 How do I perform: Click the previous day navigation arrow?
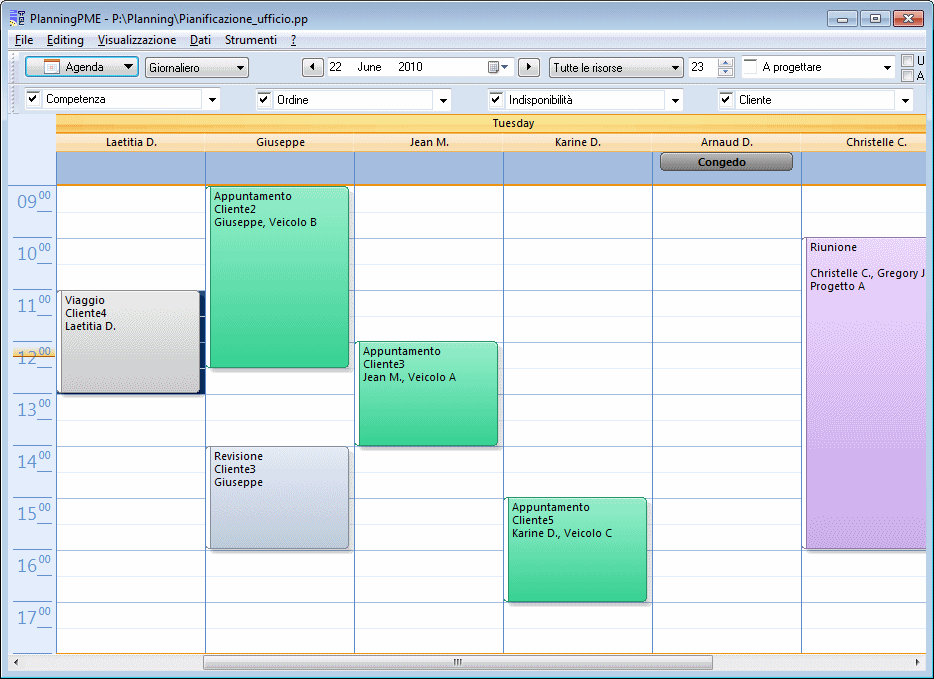point(313,67)
